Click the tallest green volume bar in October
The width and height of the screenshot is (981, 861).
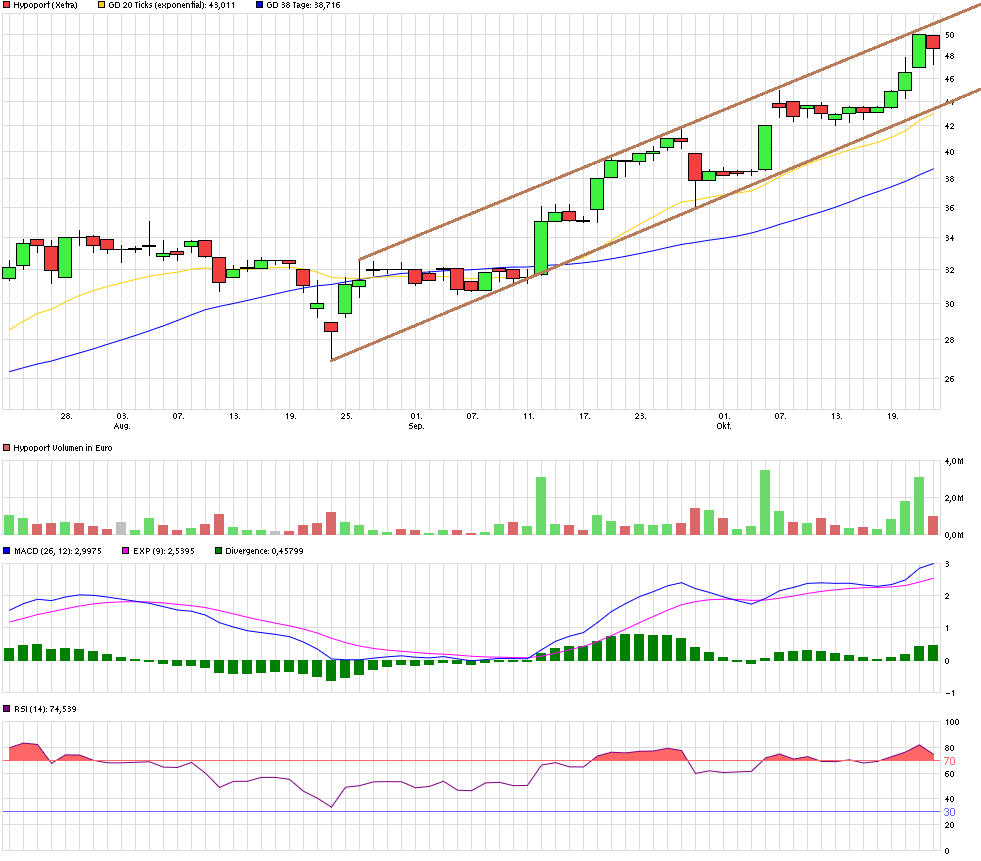[765, 502]
